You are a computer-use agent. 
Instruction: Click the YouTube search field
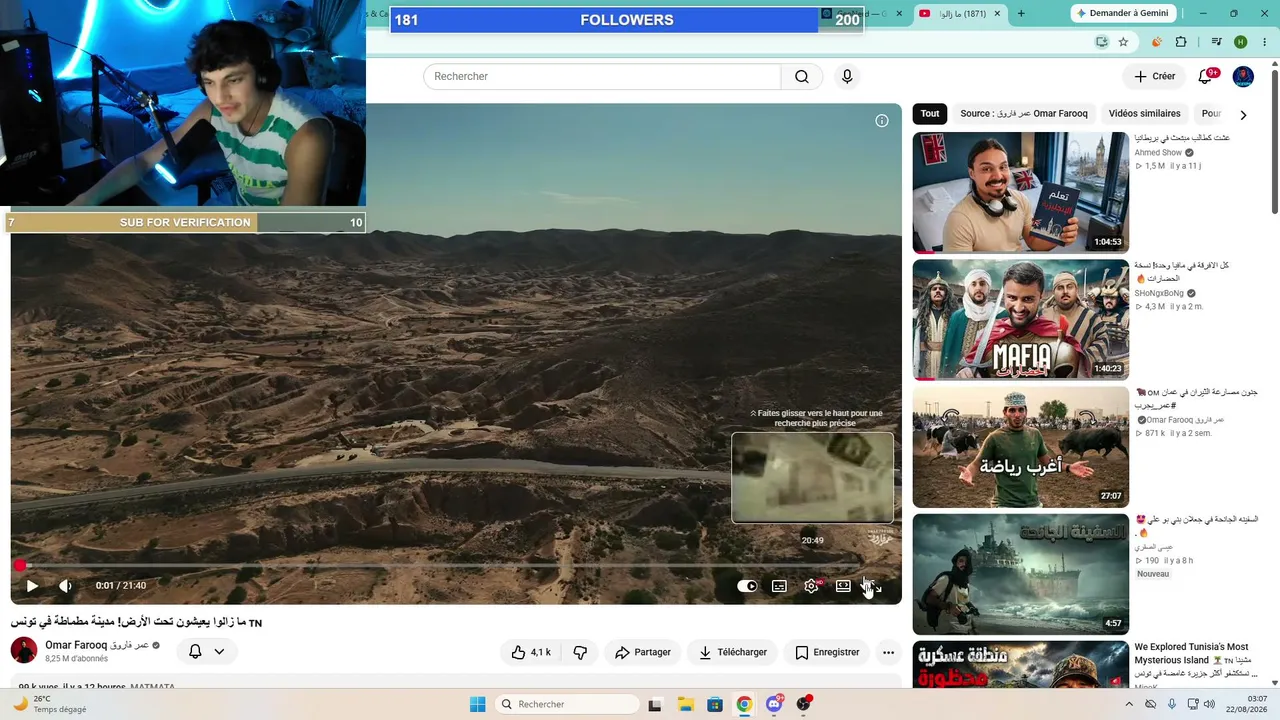(602, 77)
